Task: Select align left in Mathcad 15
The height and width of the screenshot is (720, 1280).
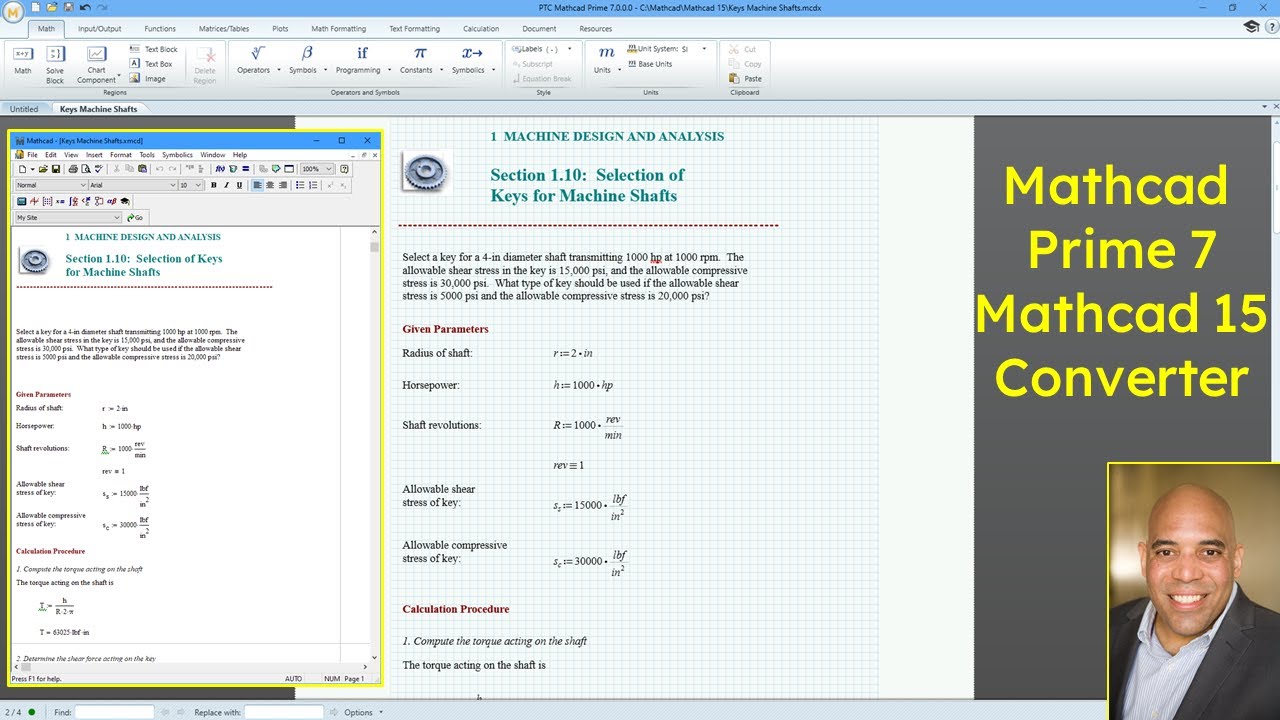Action: pos(257,185)
